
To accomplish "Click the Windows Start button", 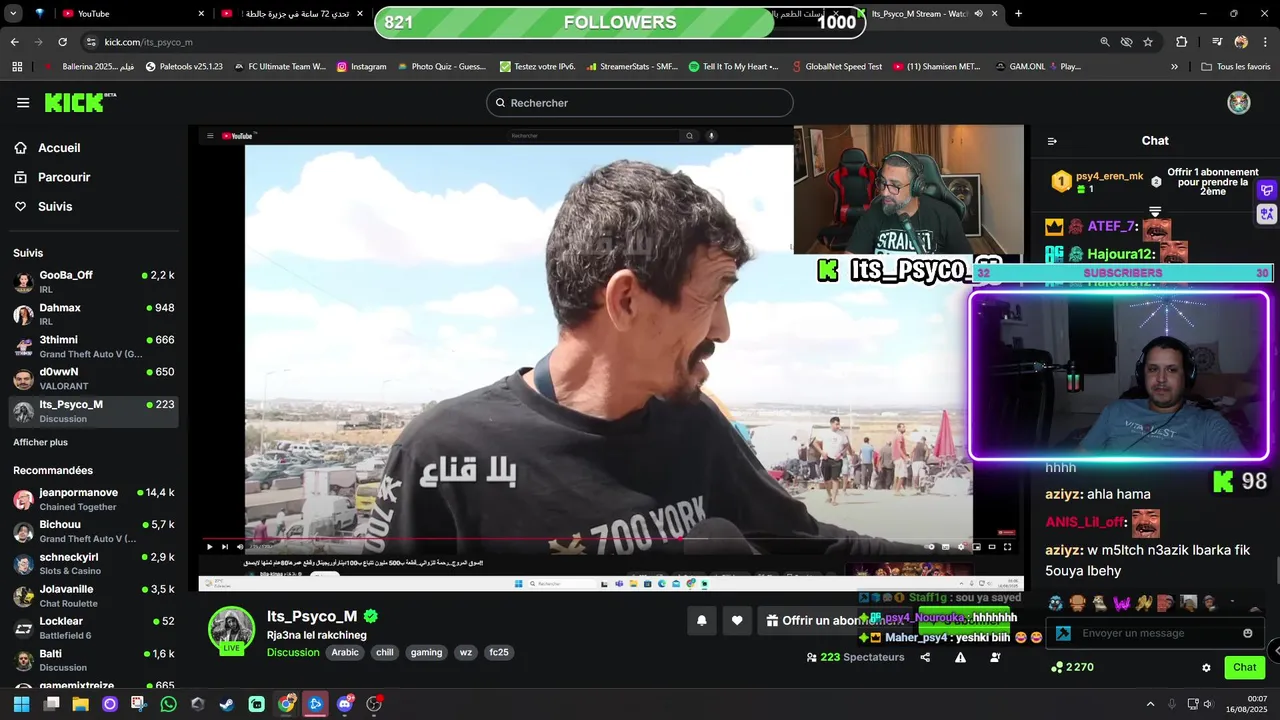I will point(21,704).
